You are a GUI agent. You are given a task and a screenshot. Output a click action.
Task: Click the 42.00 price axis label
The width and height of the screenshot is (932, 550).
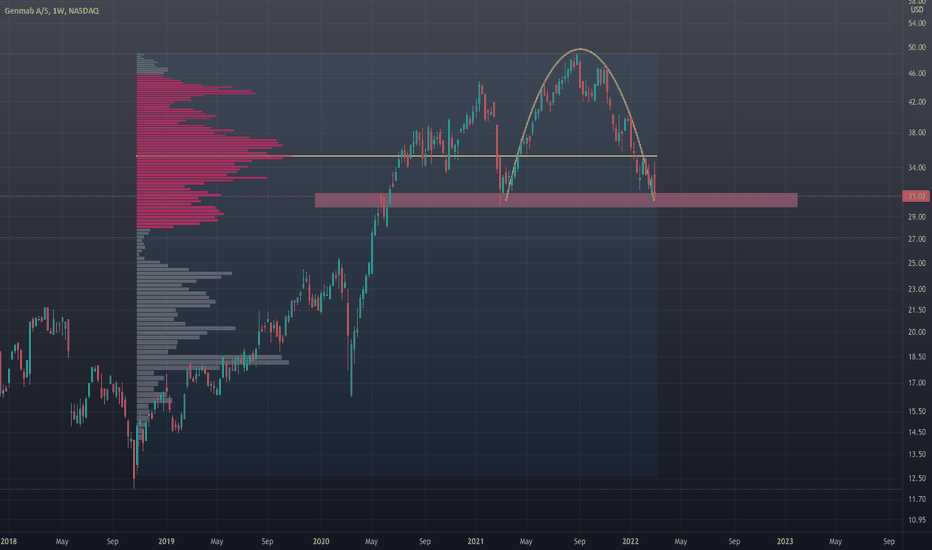(917, 102)
